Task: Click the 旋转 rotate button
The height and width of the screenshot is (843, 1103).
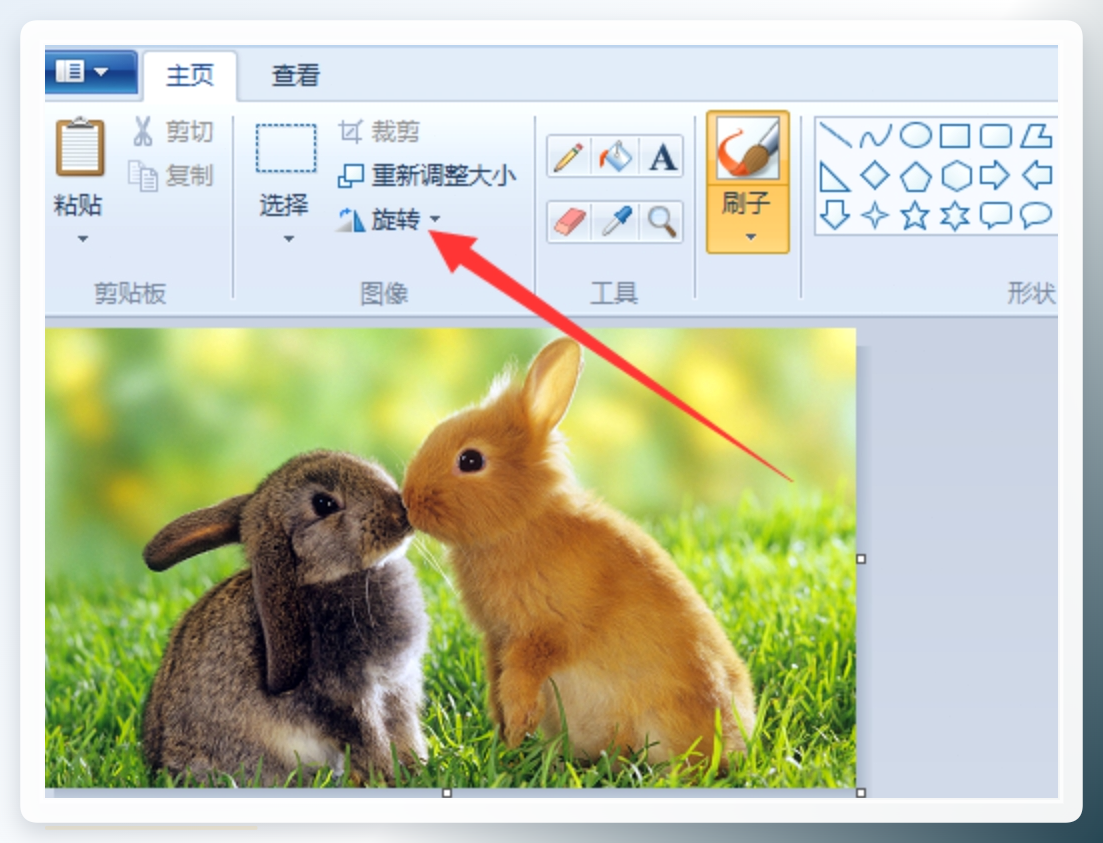Action: tap(380, 220)
